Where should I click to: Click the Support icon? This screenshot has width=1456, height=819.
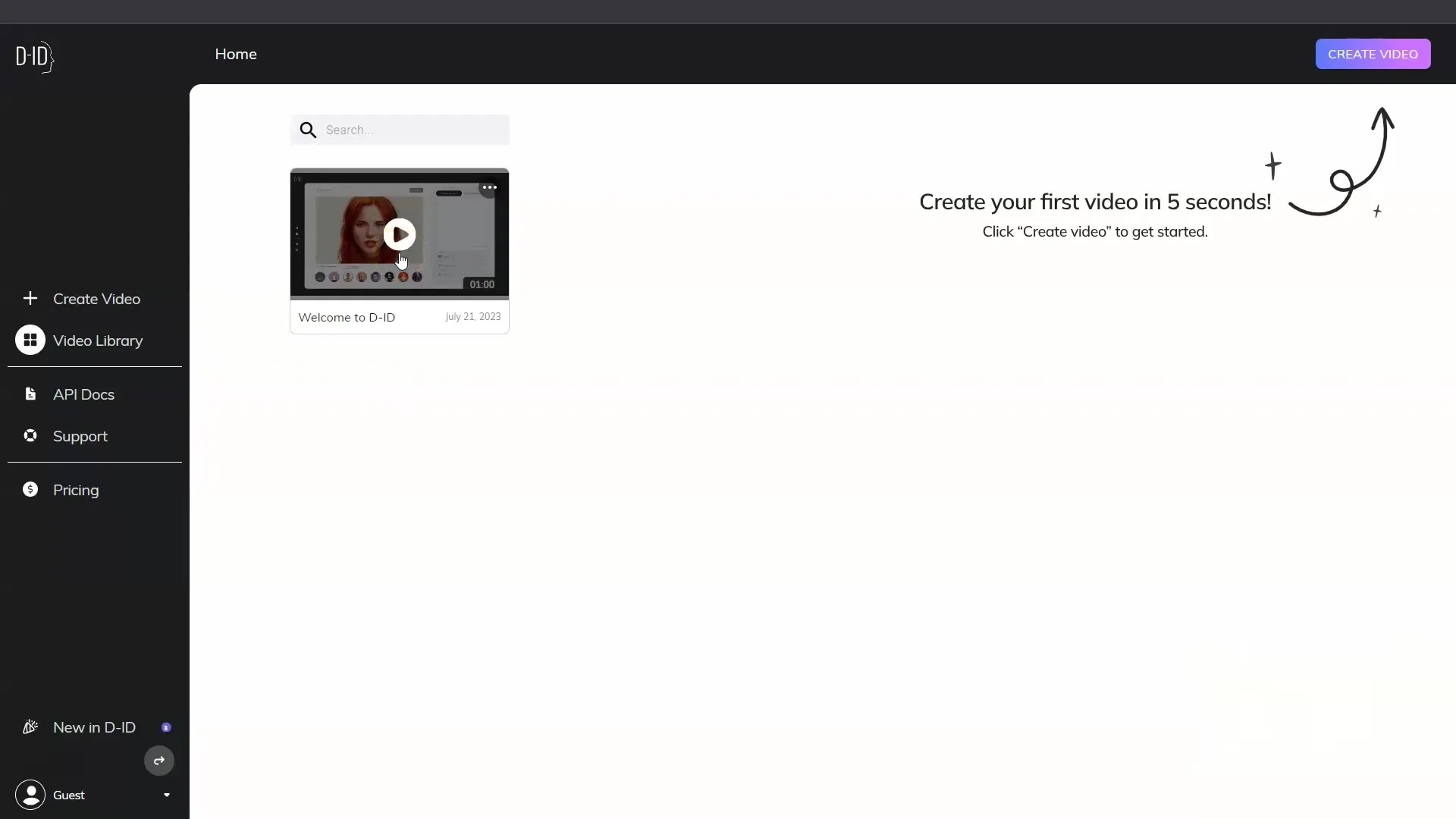click(29, 435)
